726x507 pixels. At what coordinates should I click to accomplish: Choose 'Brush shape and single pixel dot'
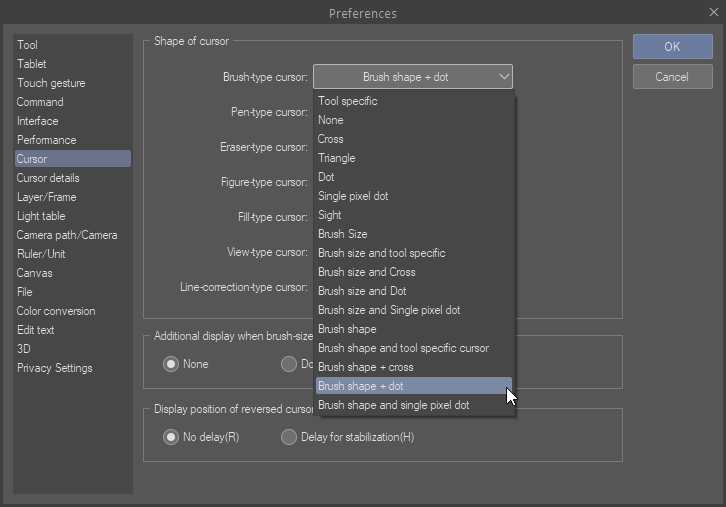coord(393,405)
